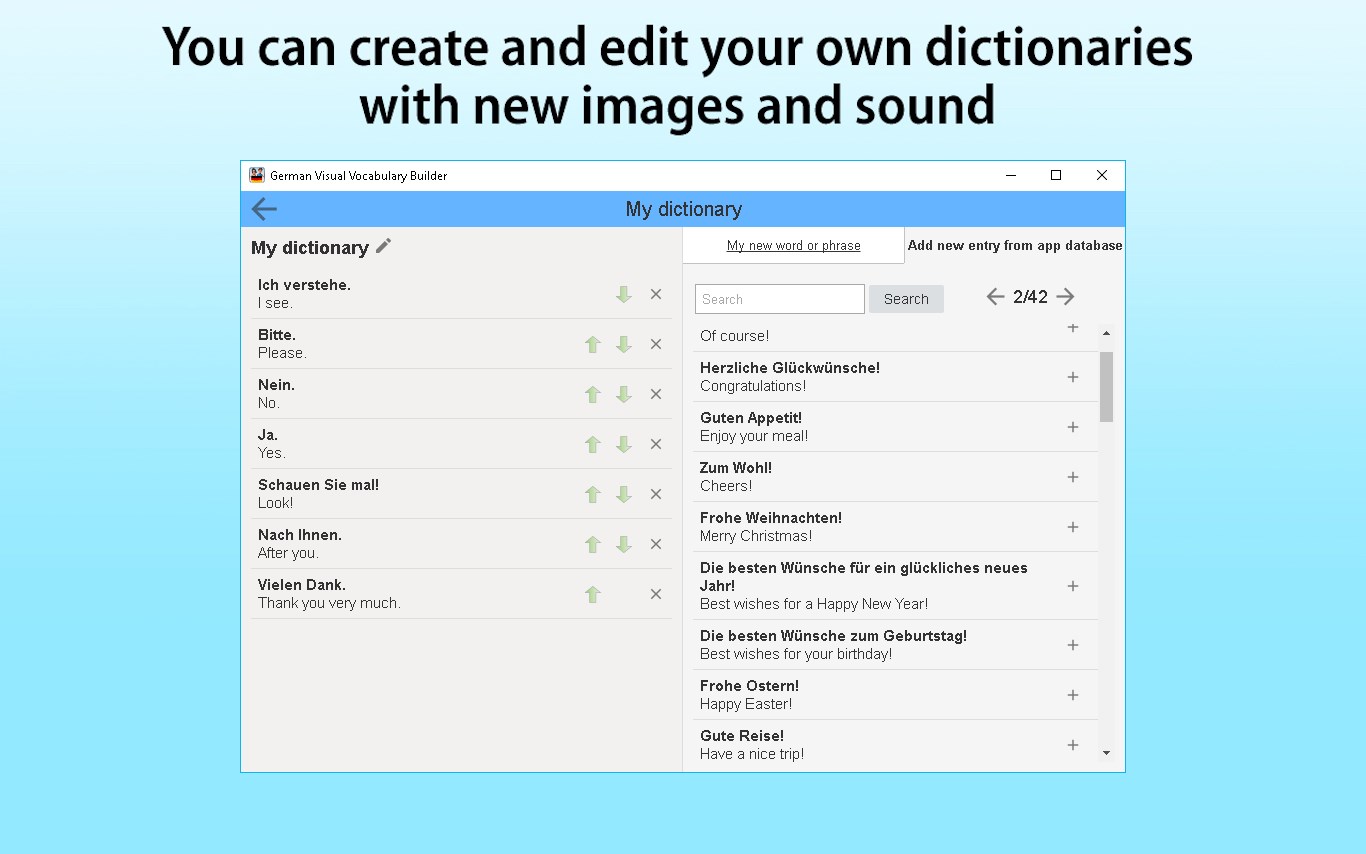Viewport: 1366px width, 854px height.
Task: Add 'Herzliche Glückwünsche!' to dictionary
Action: 1073,377
